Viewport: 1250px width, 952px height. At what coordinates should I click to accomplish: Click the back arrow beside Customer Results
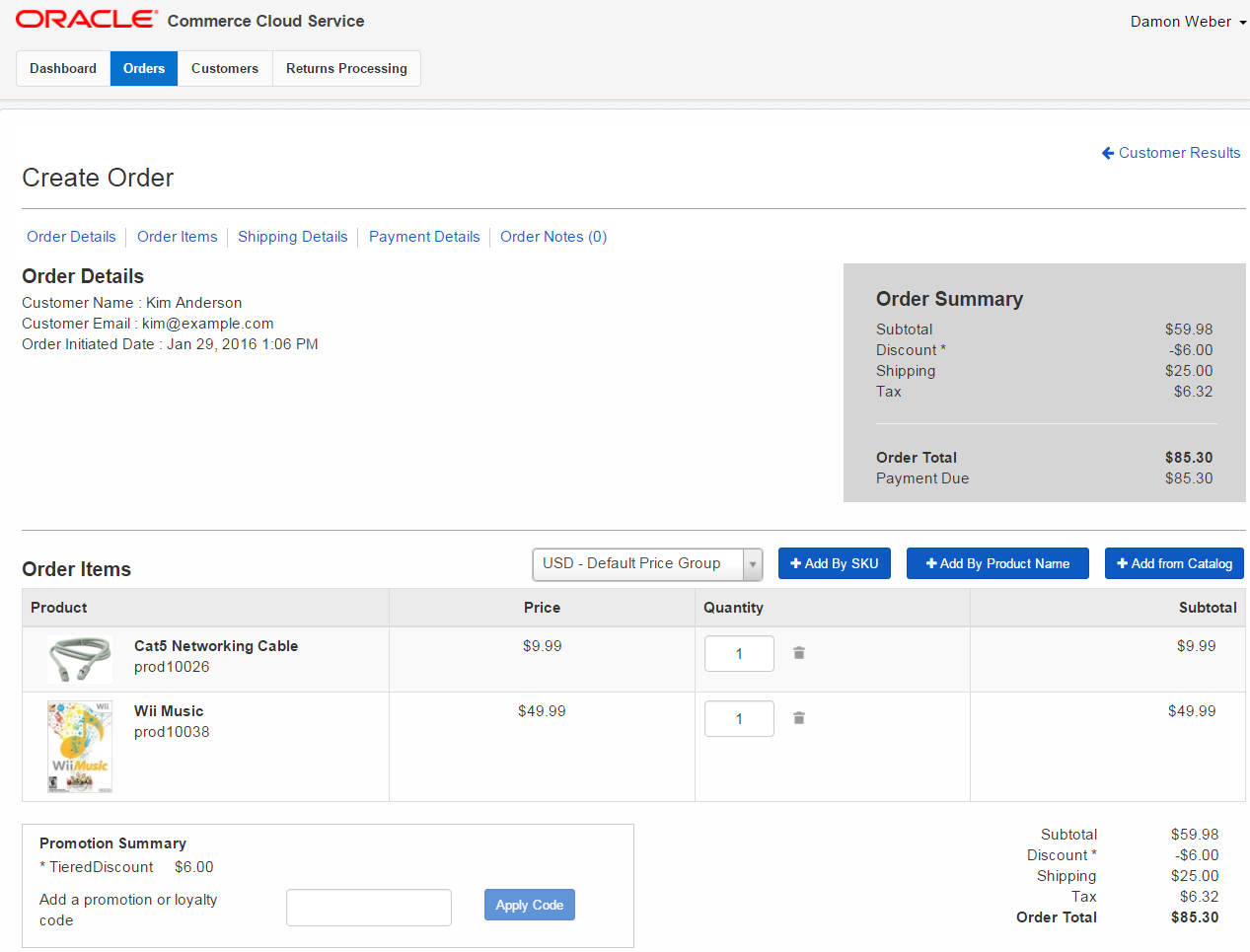pos(1108,153)
